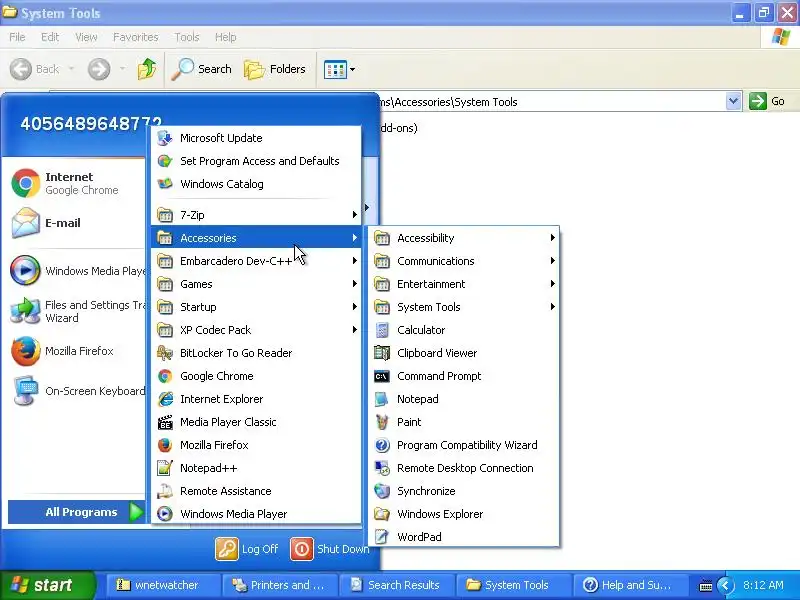Open the View menu
The height and width of the screenshot is (600, 800).
(x=86, y=37)
